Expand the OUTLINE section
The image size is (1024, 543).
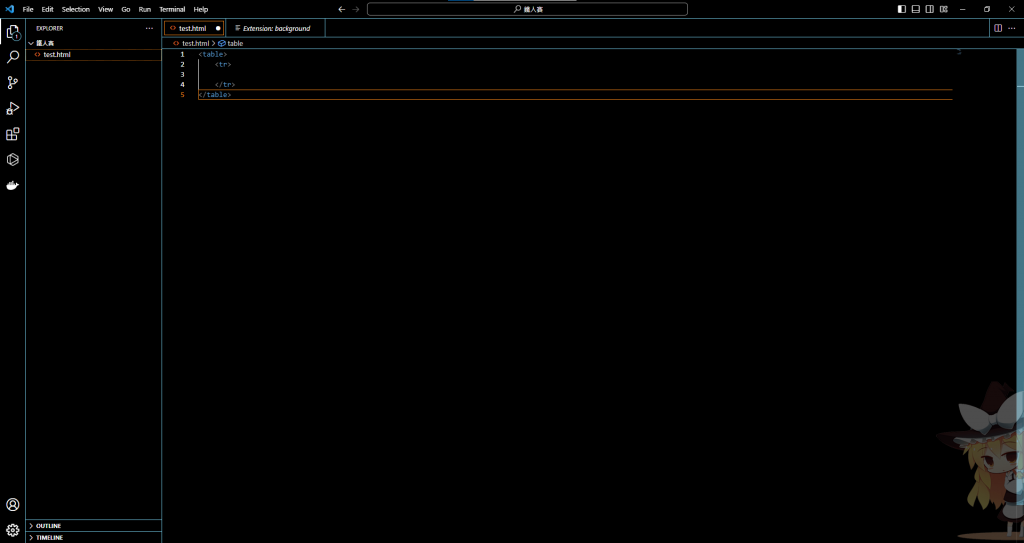pos(93,525)
